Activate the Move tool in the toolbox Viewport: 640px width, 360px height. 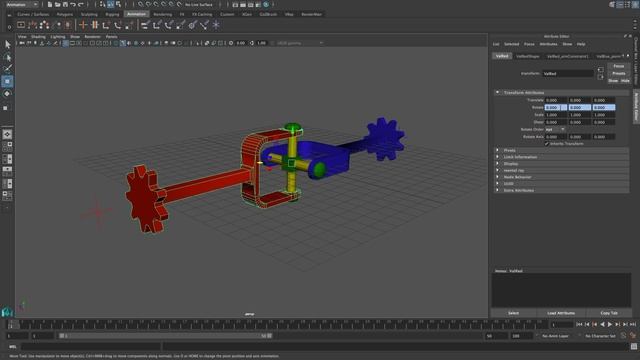point(7,81)
